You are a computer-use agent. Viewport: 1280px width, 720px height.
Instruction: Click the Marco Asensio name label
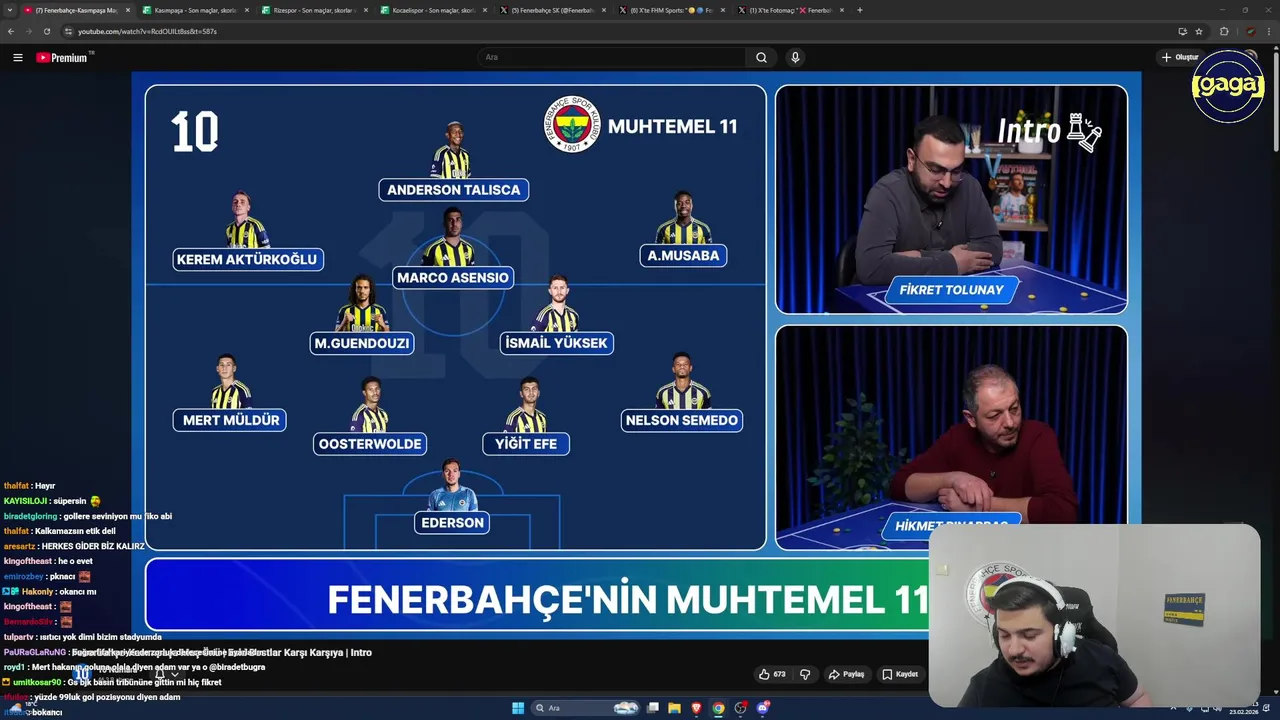(453, 277)
